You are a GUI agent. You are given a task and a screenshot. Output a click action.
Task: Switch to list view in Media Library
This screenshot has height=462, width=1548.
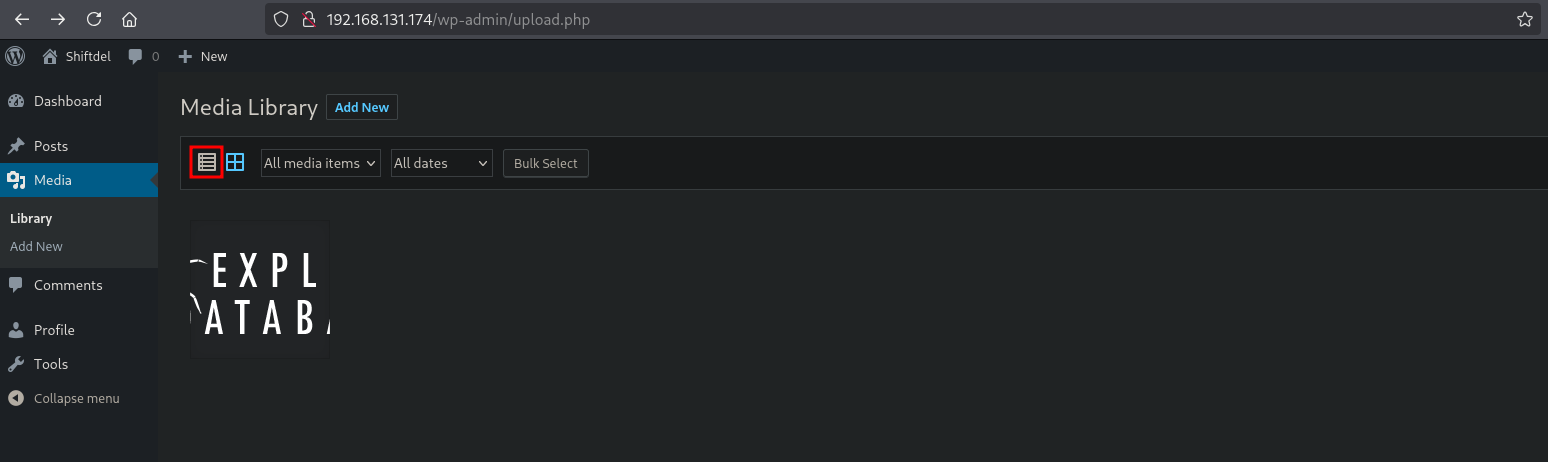point(207,162)
